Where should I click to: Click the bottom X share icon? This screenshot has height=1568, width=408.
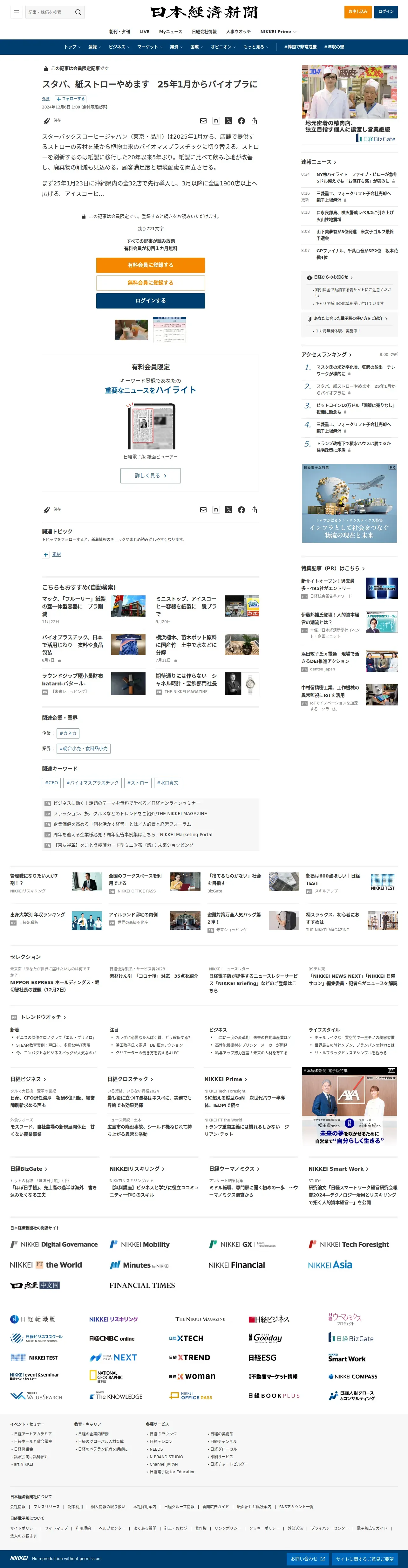pos(228,510)
